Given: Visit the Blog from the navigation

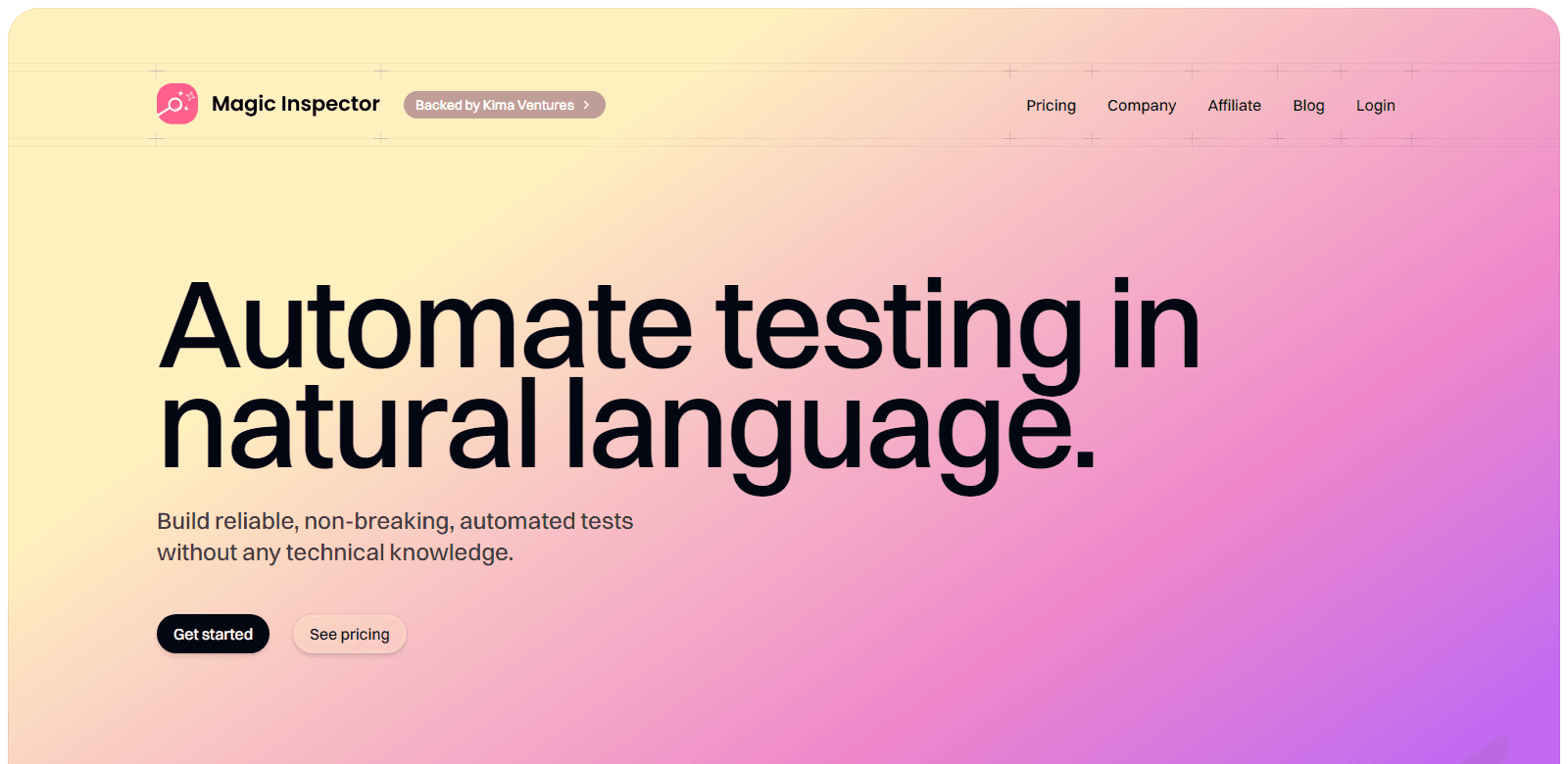Looking at the screenshot, I should 1308,106.
